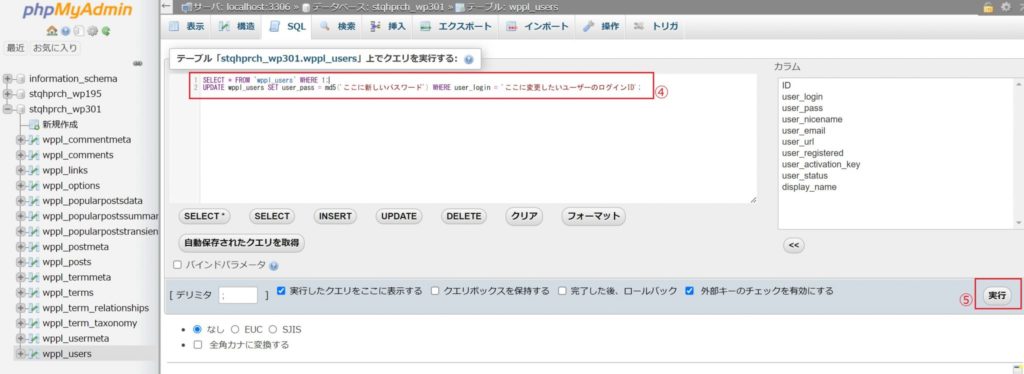1024x374 pixels.
Task: Click the デリミタ delimiter input field
Action: pos(238,295)
